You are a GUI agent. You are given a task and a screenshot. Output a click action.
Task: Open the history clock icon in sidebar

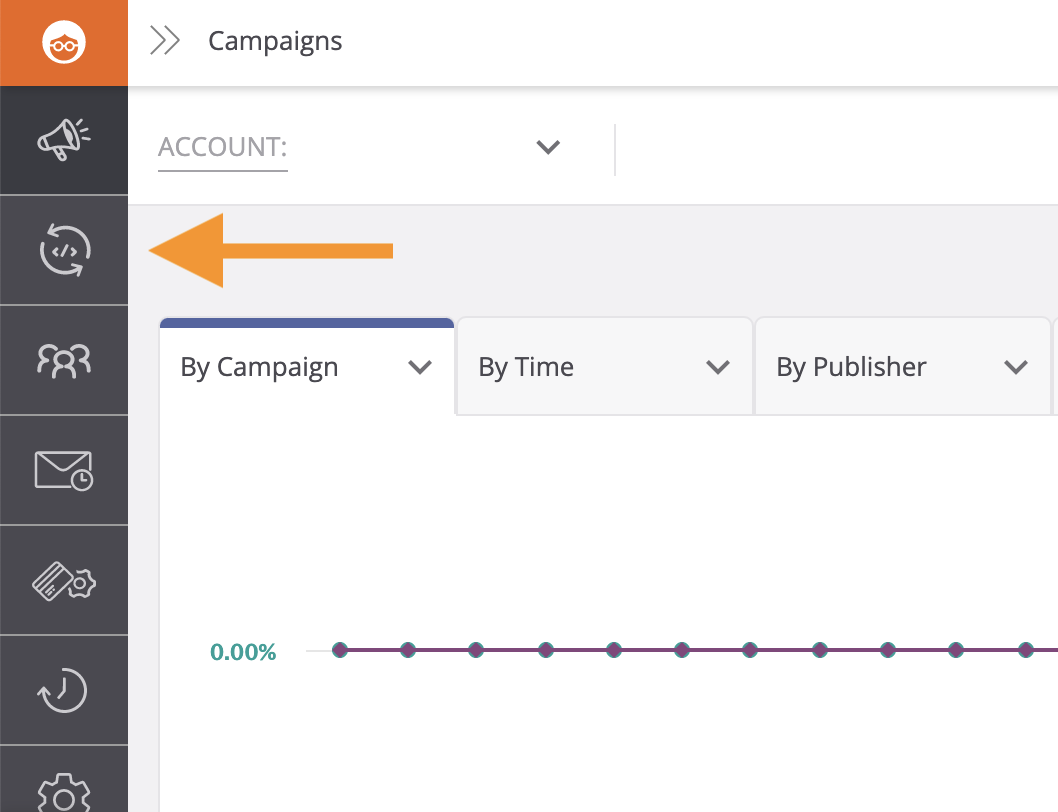coord(64,690)
